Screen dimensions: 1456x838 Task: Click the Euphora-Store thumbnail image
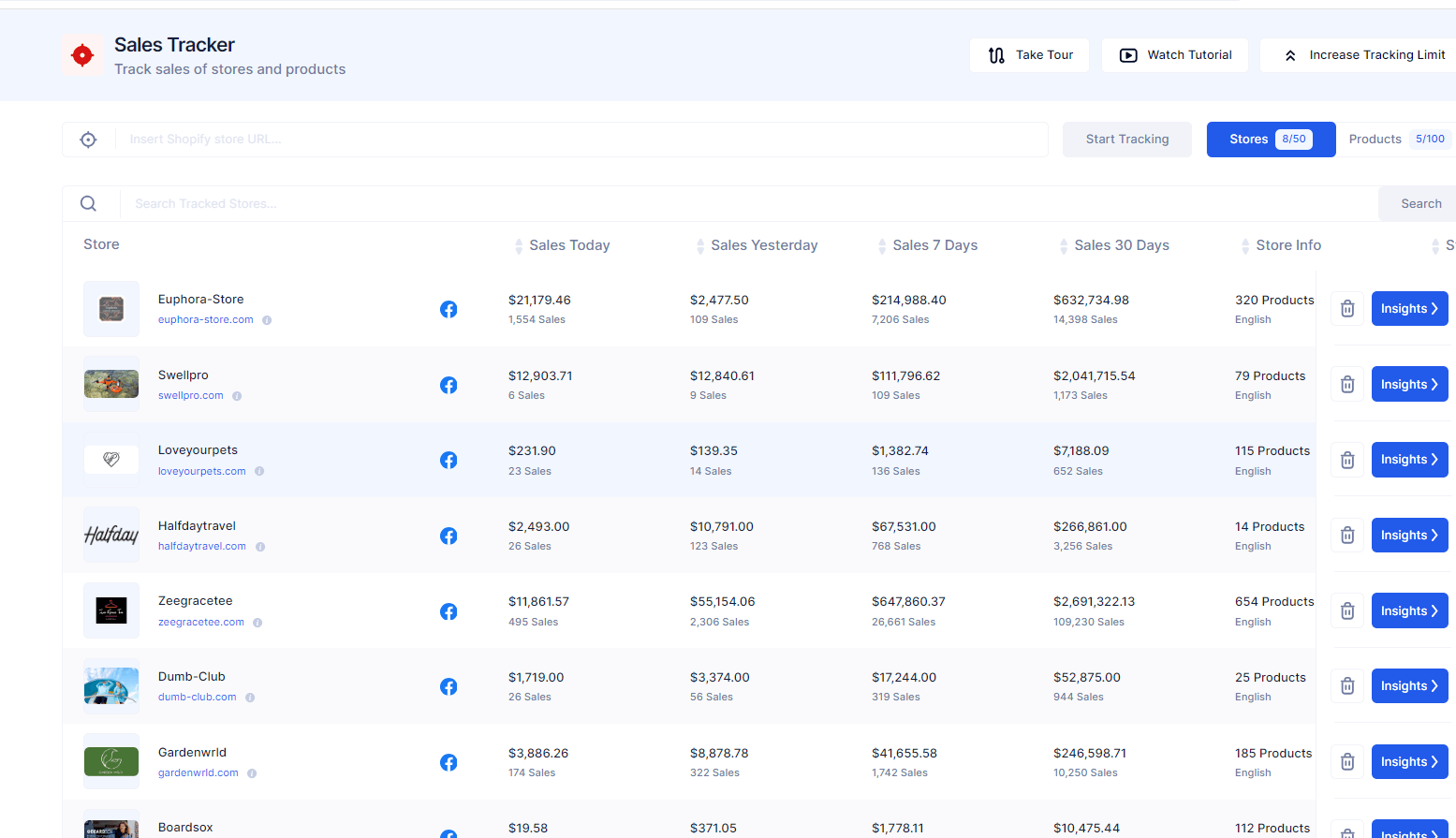click(x=111, y=309)
